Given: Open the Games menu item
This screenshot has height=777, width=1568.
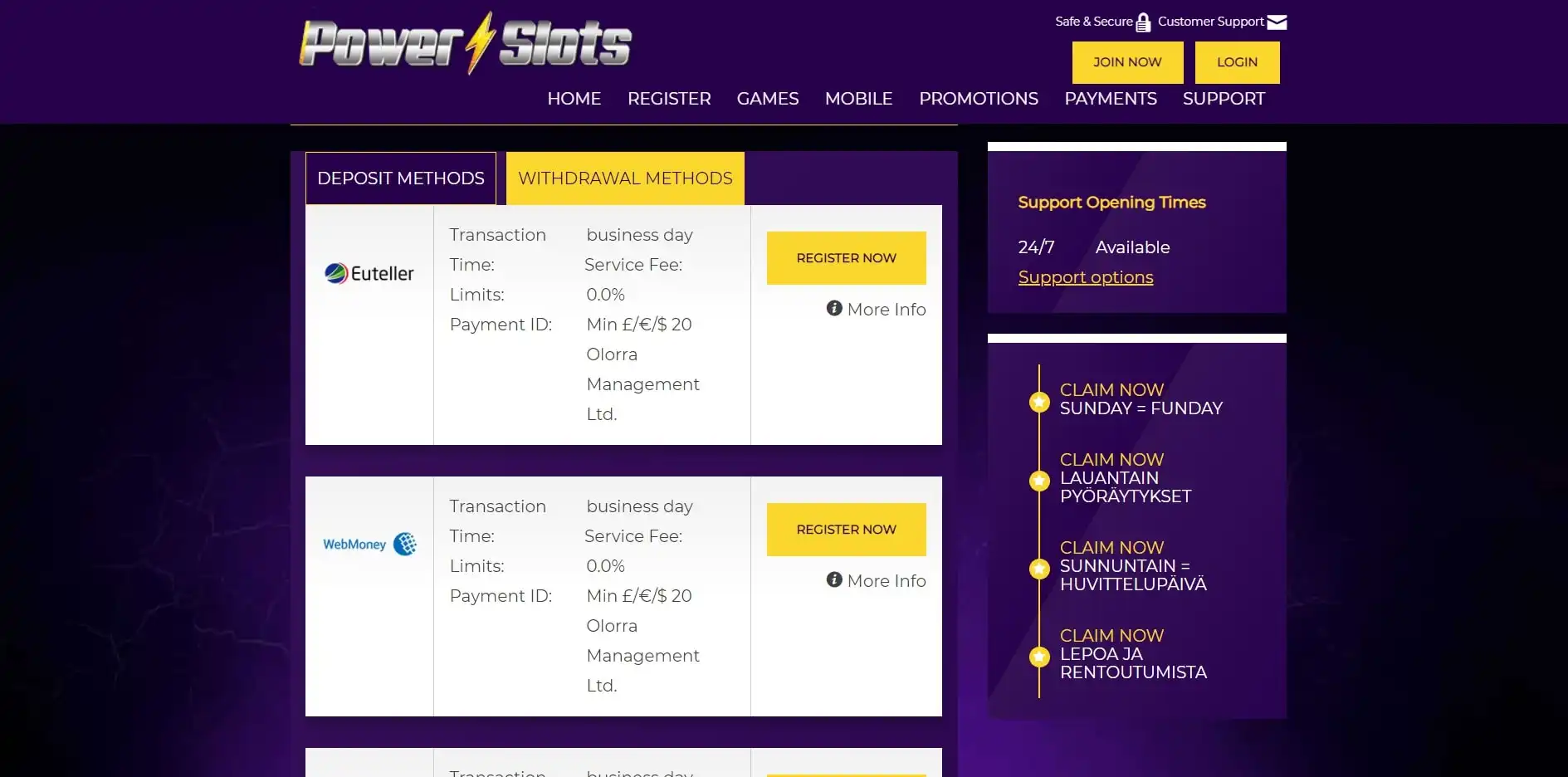Looking at the screenshot, I should tap(767, 99).
